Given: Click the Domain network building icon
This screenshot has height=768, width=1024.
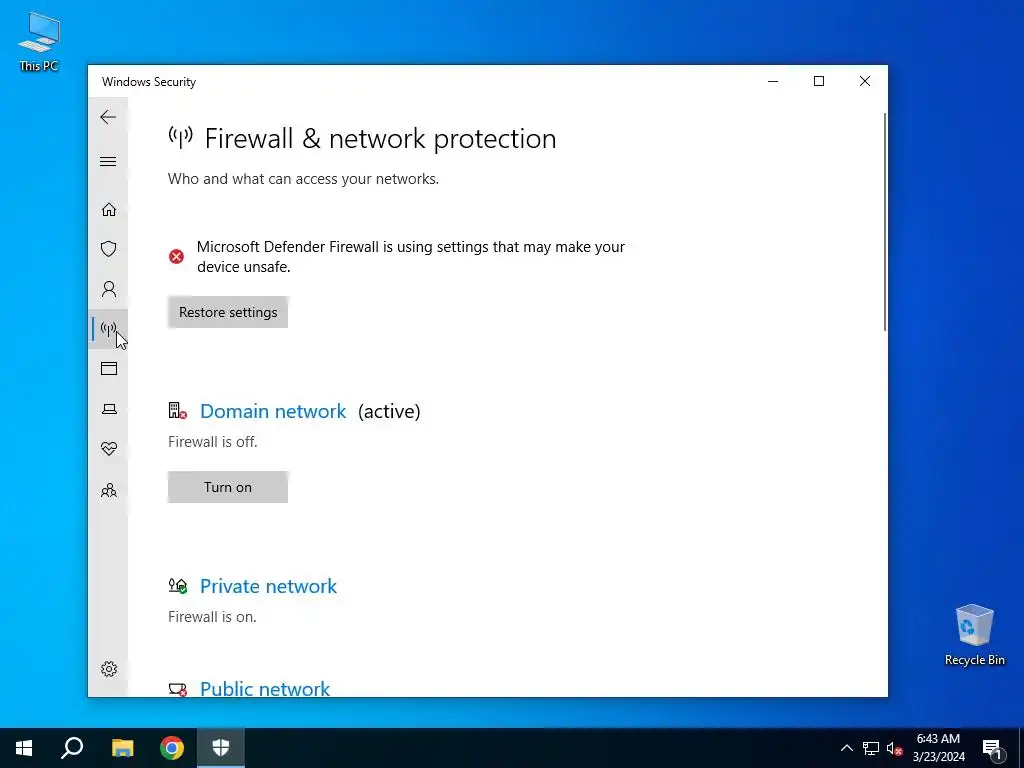Looking at the screenshot, I should point(177,411).
